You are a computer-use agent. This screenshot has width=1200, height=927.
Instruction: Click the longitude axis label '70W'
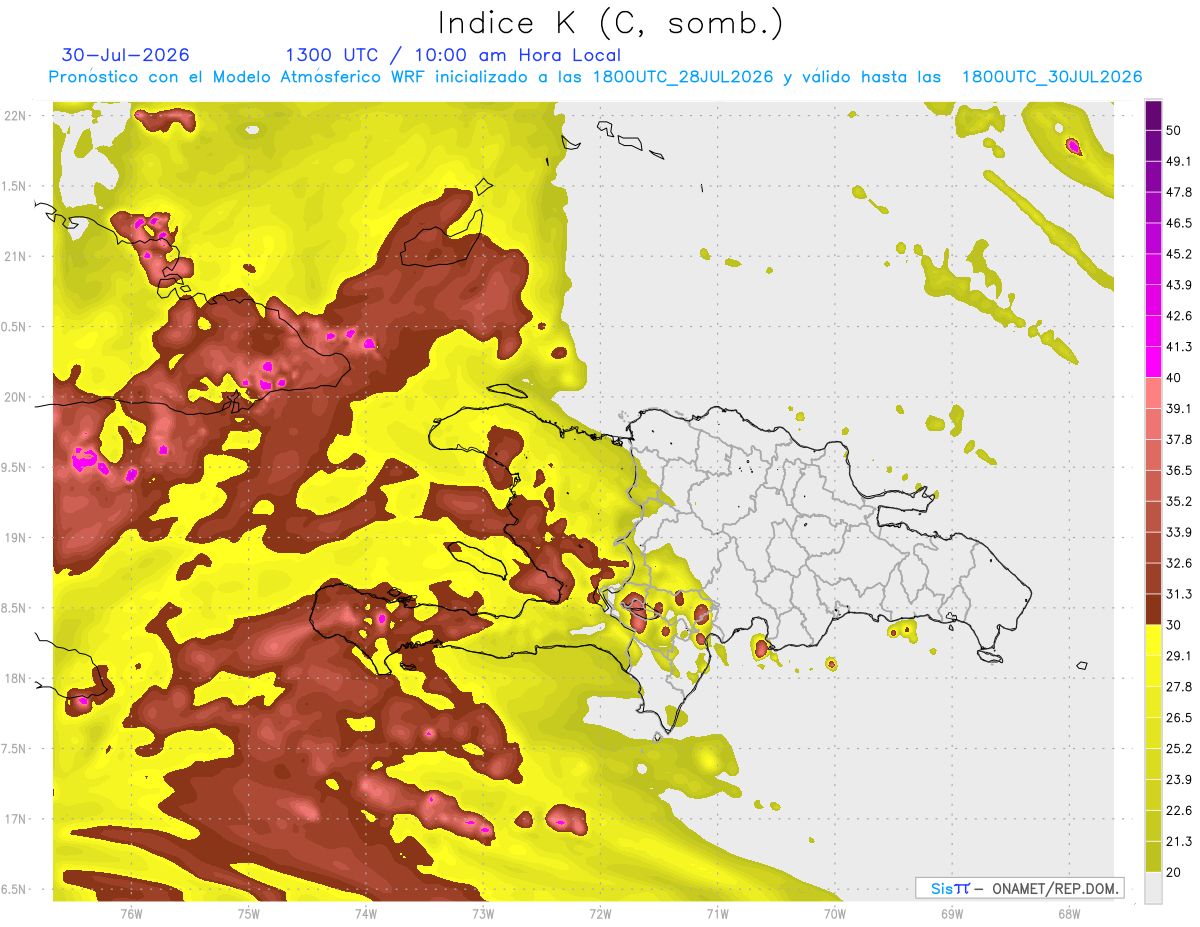point(835,913)
